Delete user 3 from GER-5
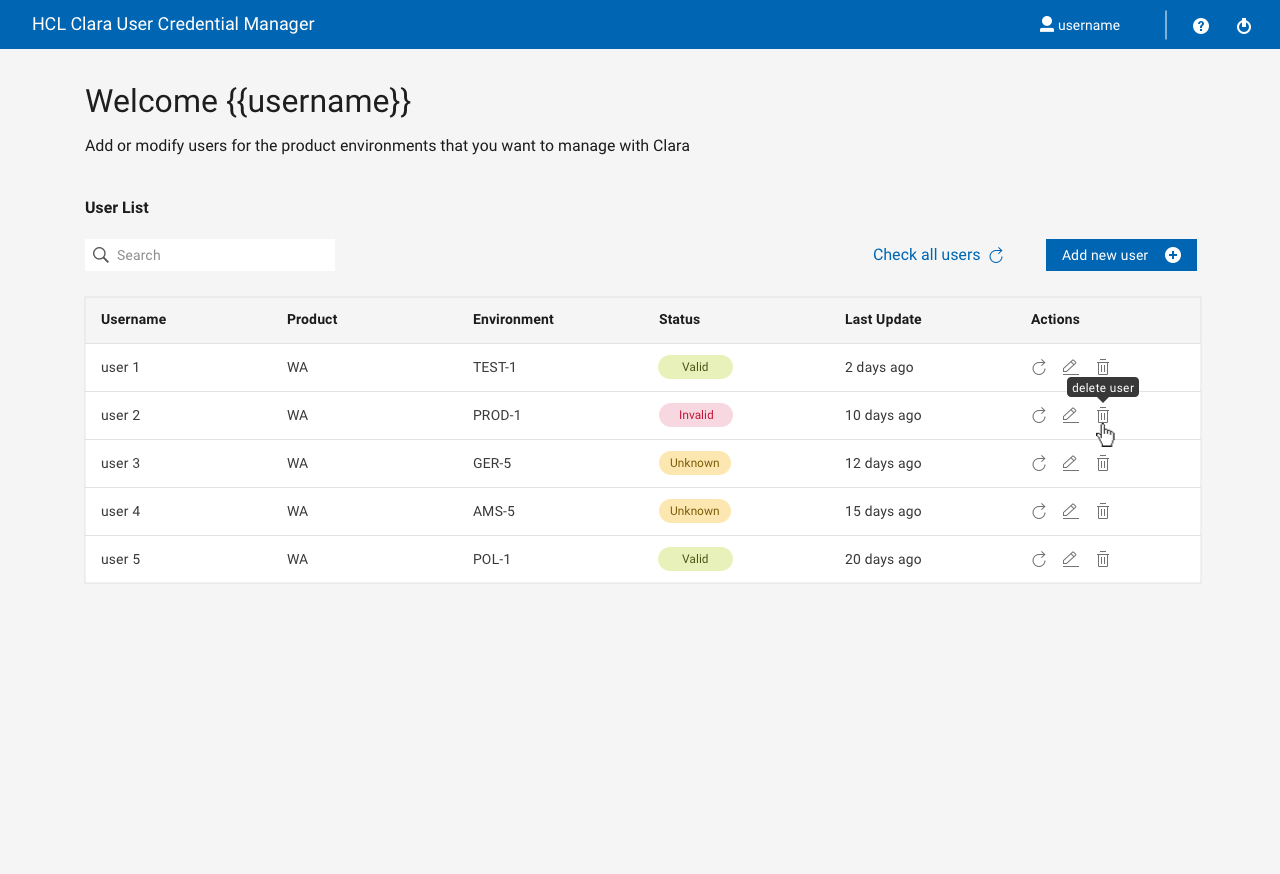Image resolution: width=1280 pixels, height=874 pixels. (1103, 463)
